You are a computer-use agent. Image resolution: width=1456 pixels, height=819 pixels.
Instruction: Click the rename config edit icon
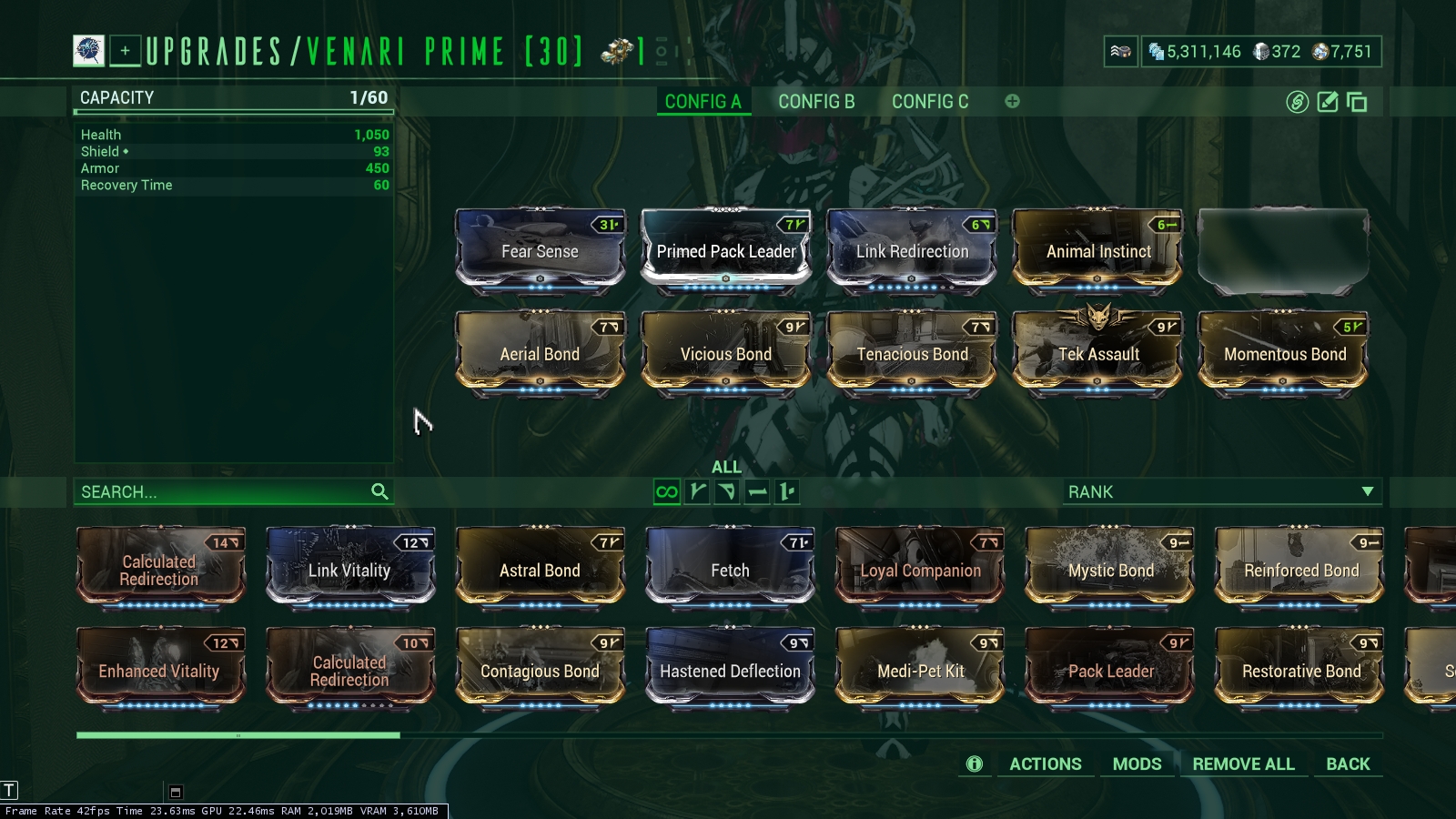(x=1328, y=102)
